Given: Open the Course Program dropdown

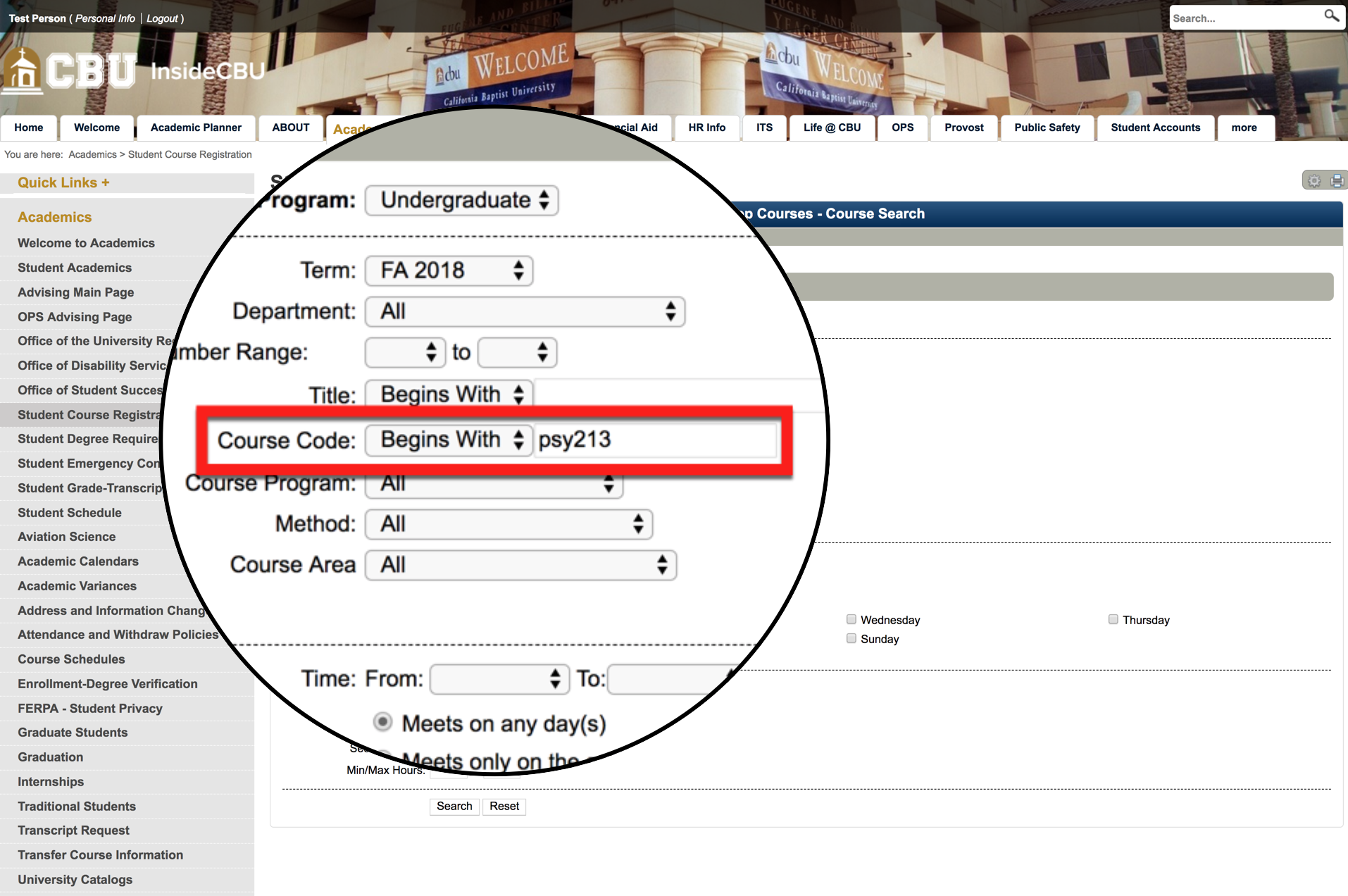Looking at the screenshot, I should (x=493, y=484).
